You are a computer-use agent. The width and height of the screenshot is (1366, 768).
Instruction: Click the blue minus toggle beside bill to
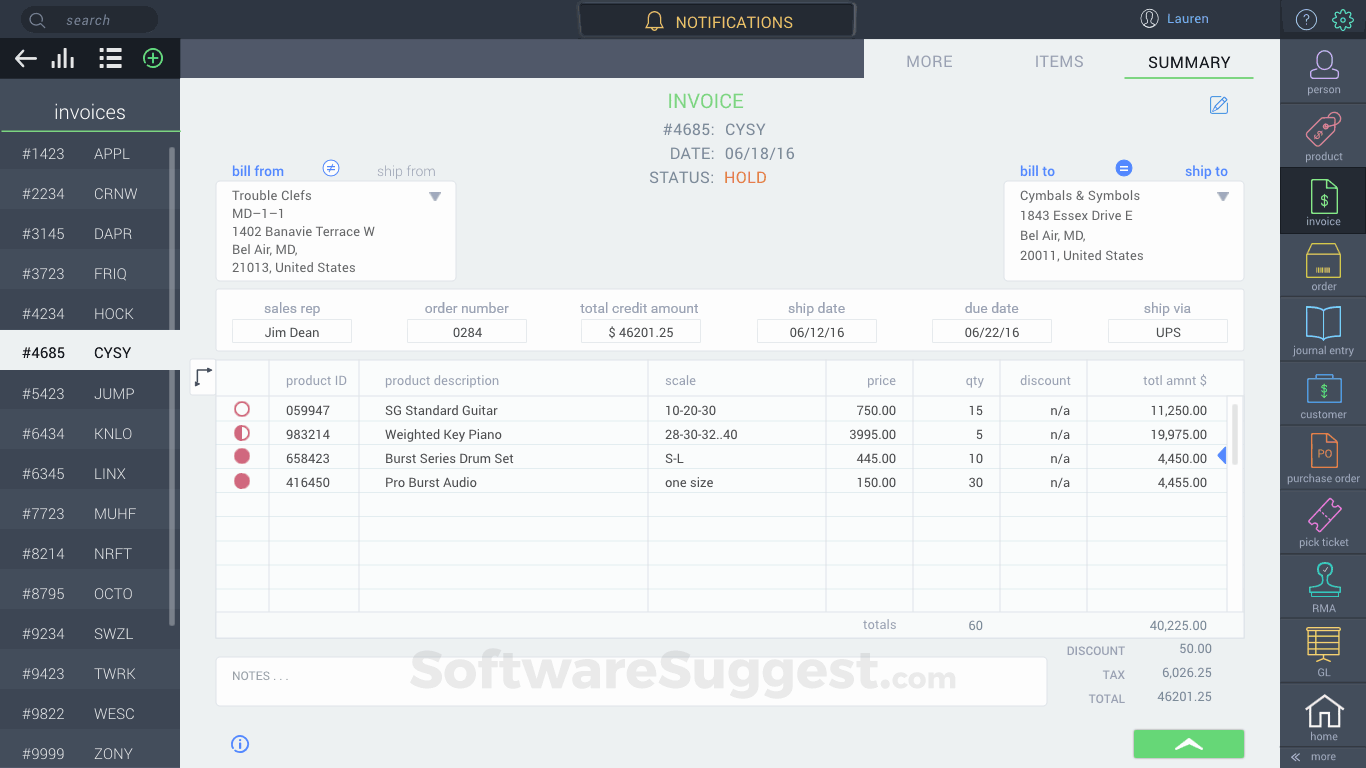coord(1124,168)
